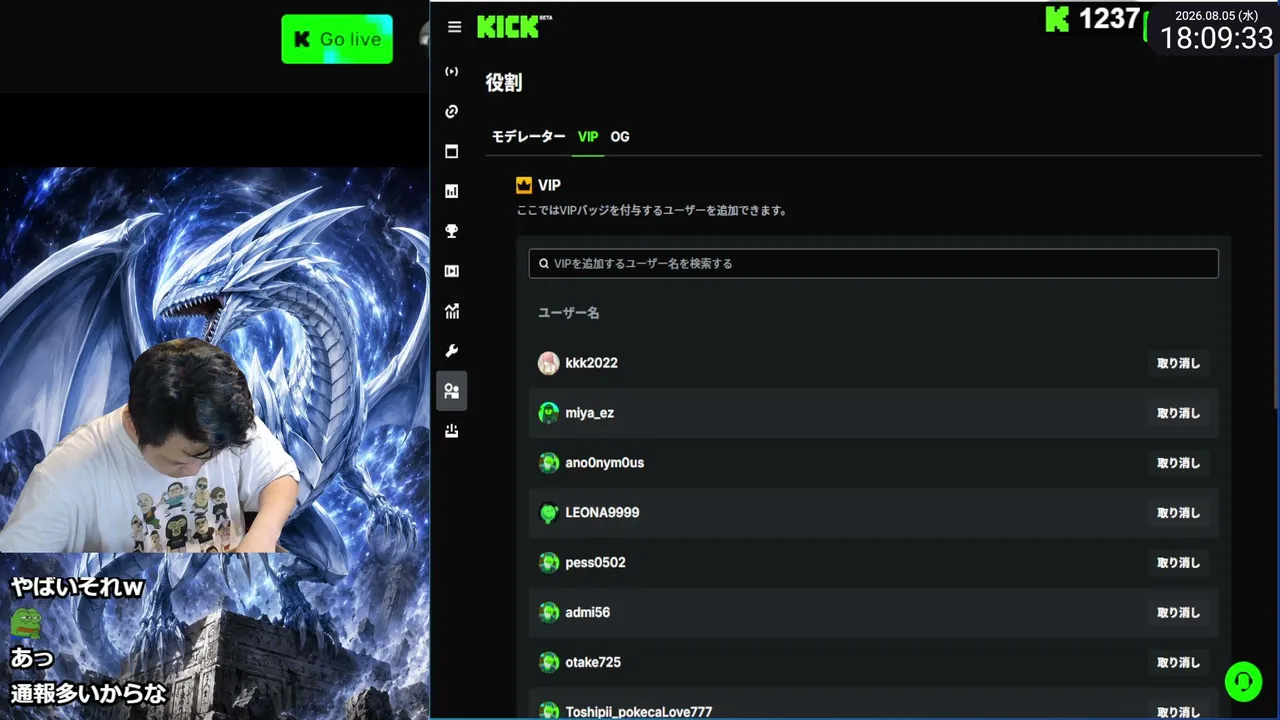This screenshot has width=1280, height=720.
Task: Click the green K icon beside the 1237 count
Action: click(1057, 19)
